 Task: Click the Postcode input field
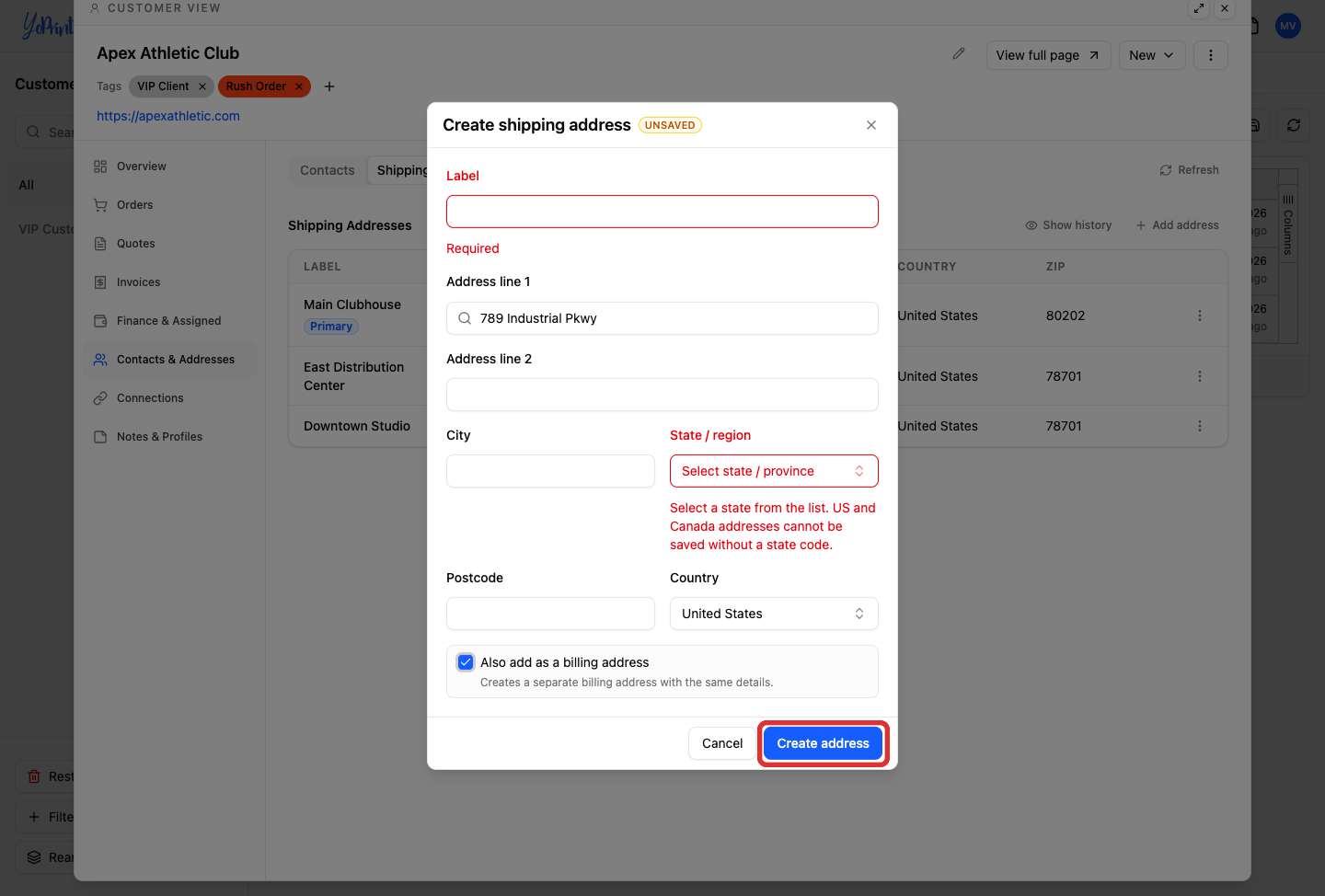pyautogui.click(x=550, y=614)
